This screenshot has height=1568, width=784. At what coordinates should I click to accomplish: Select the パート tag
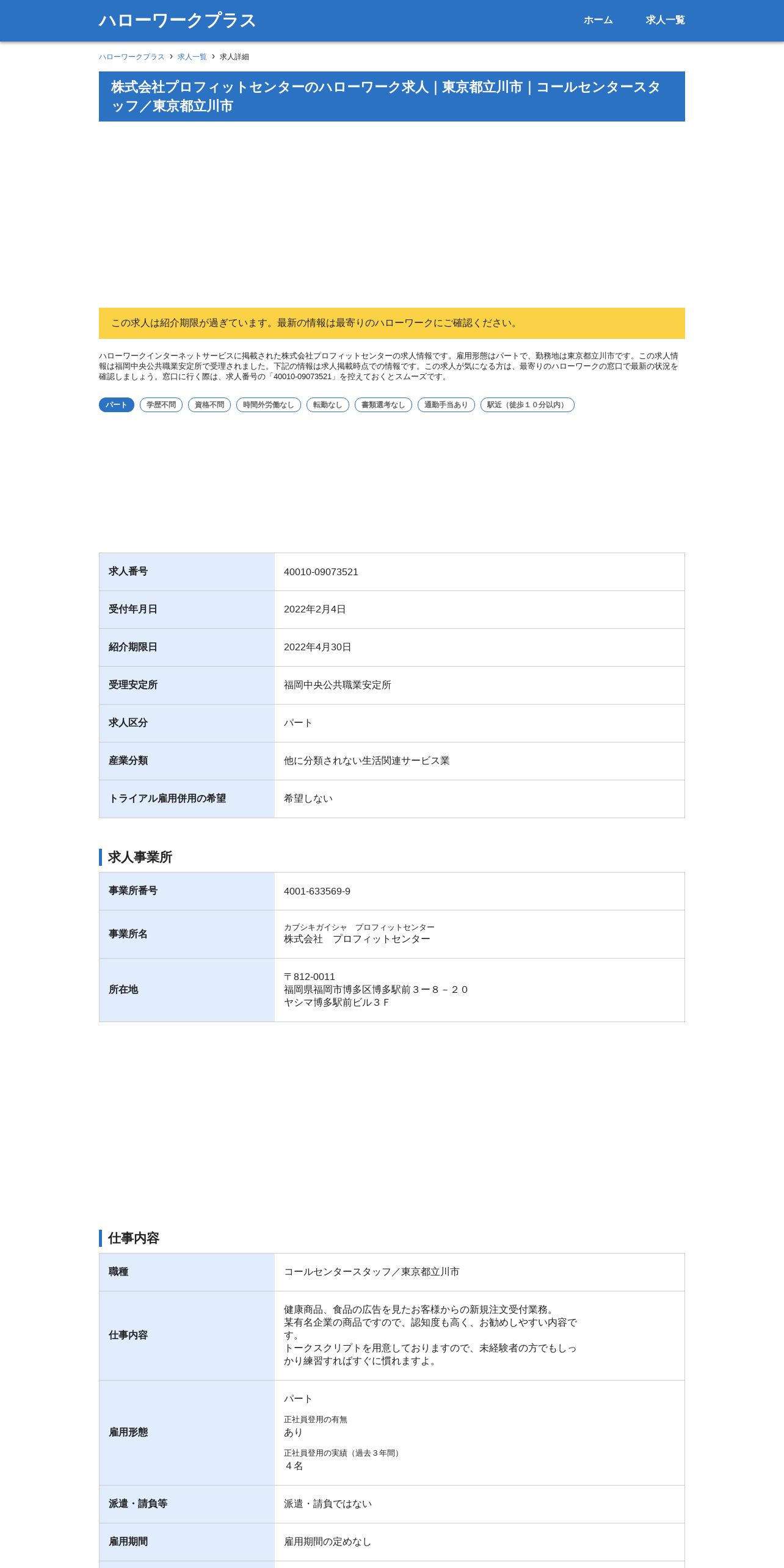click(x=117, y=405)
